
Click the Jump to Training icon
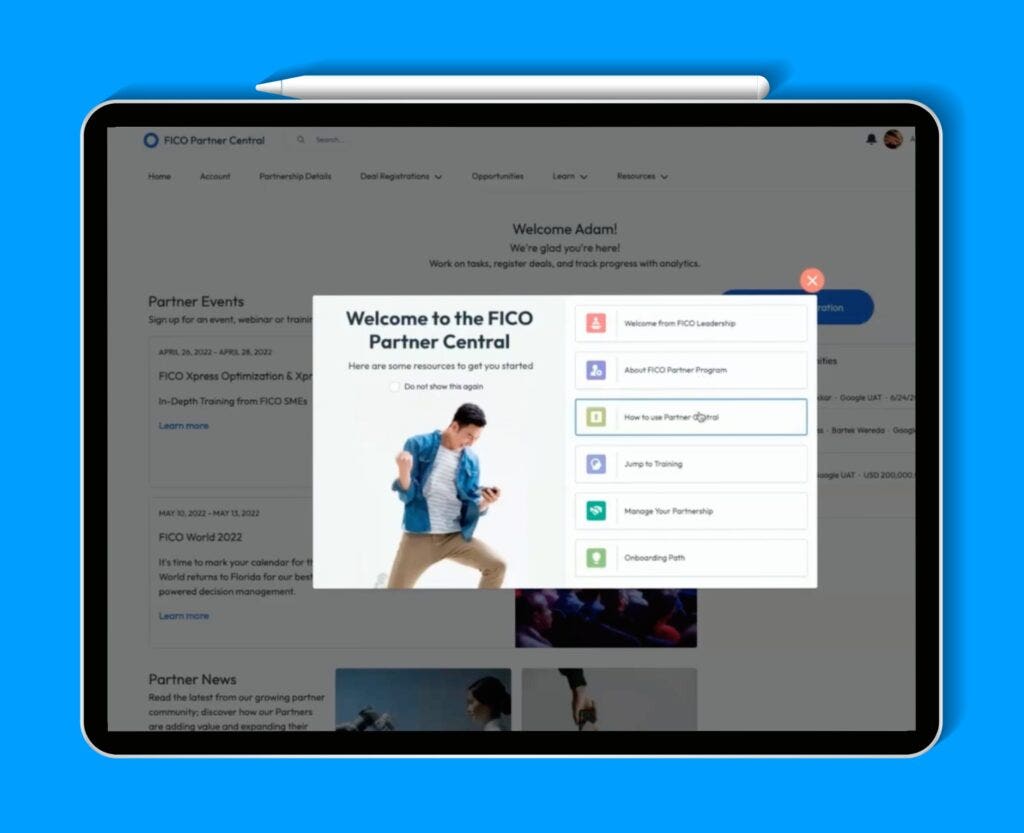tap(596, 464)
